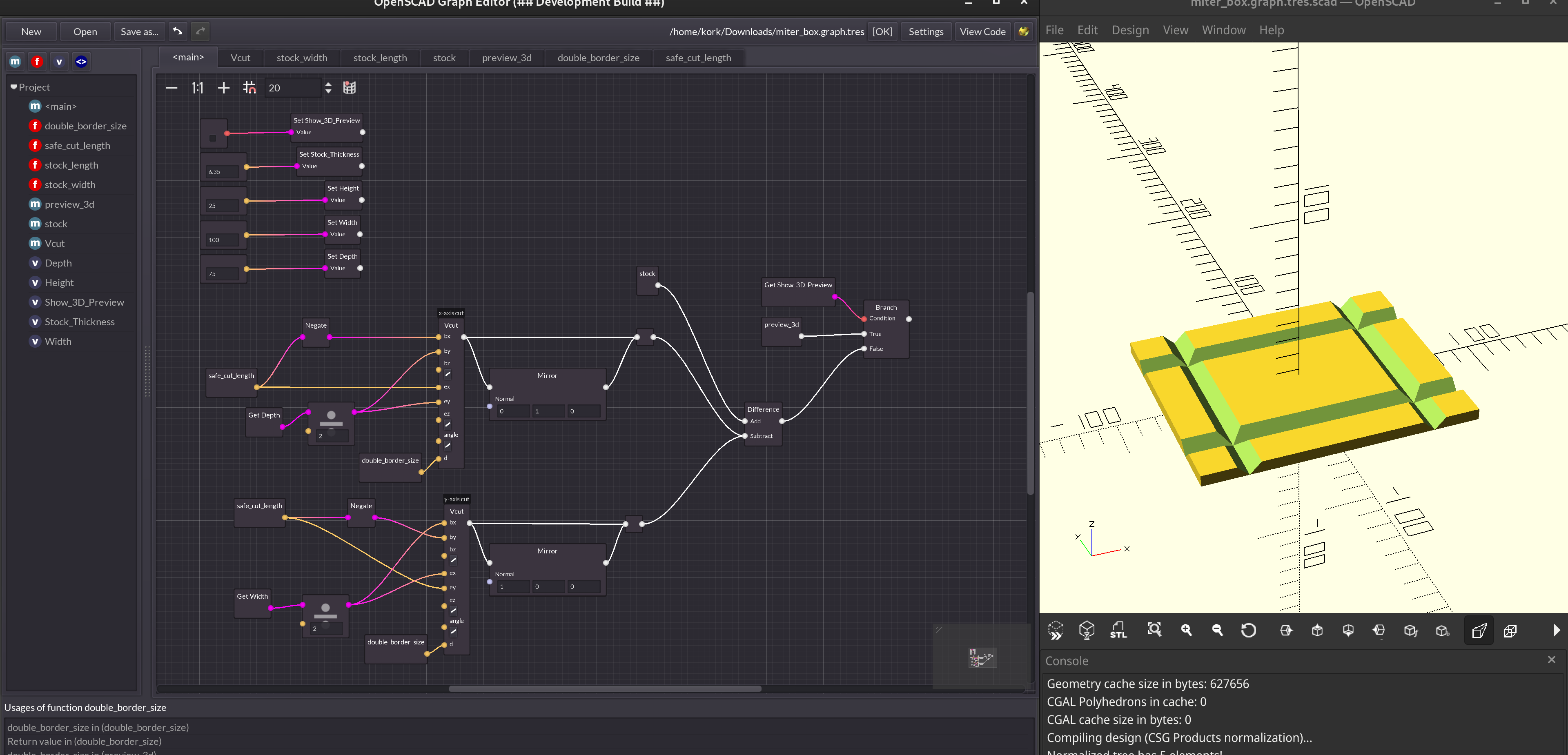
Task: Switch to the Front view cube icon
Action: 1410,630
